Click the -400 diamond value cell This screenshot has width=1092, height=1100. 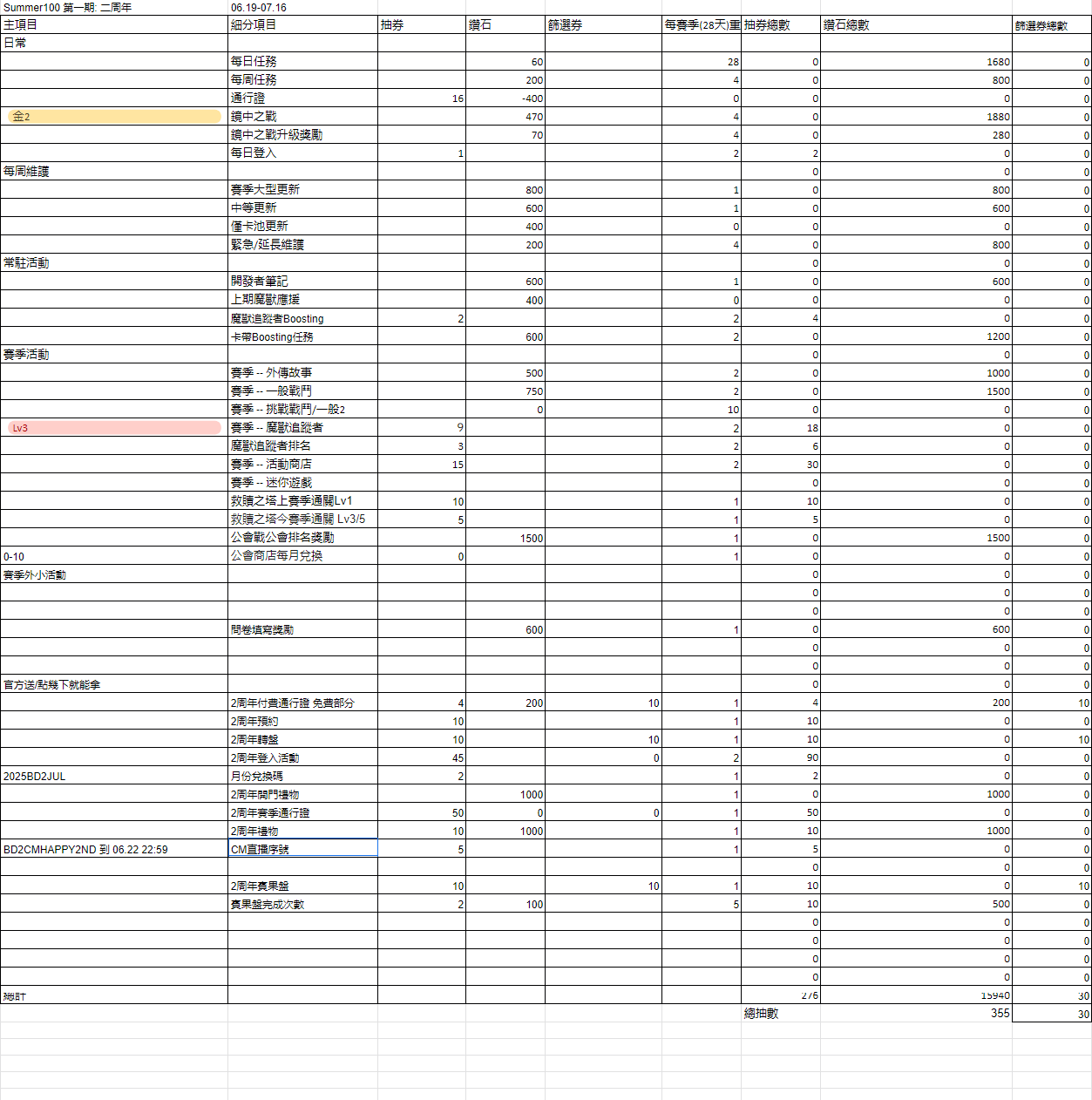pyautogui.click(x=505, y=98)
